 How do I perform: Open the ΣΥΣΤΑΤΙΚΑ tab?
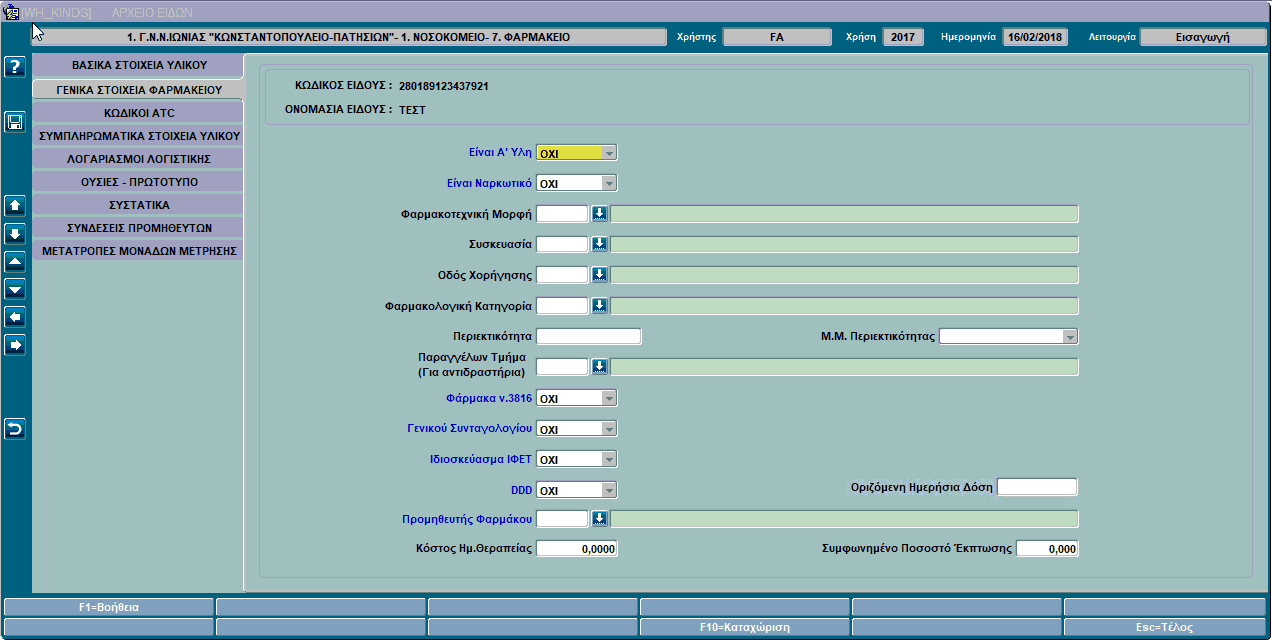pos(138,205)
